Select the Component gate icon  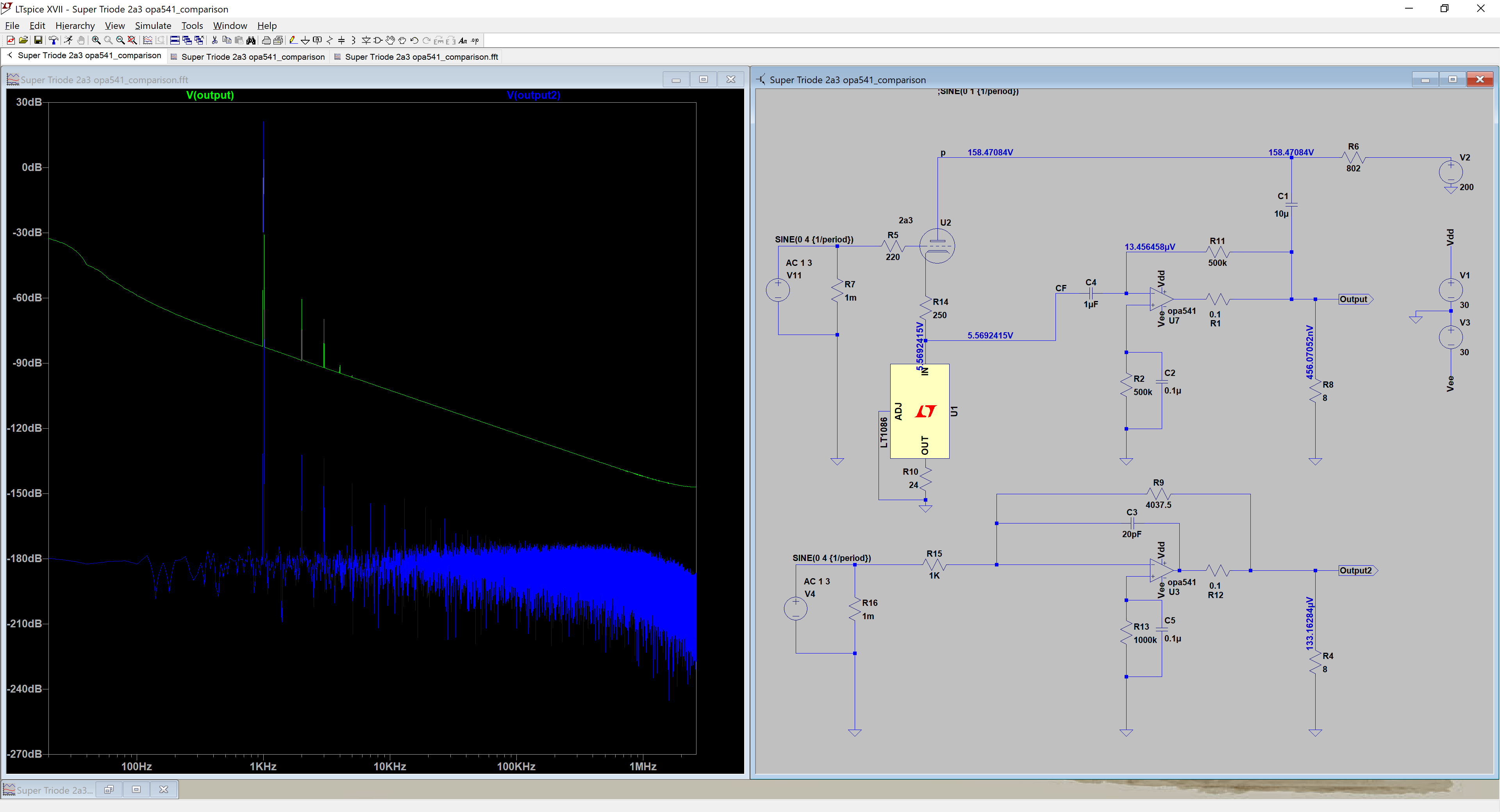click(x=378, y=40)
